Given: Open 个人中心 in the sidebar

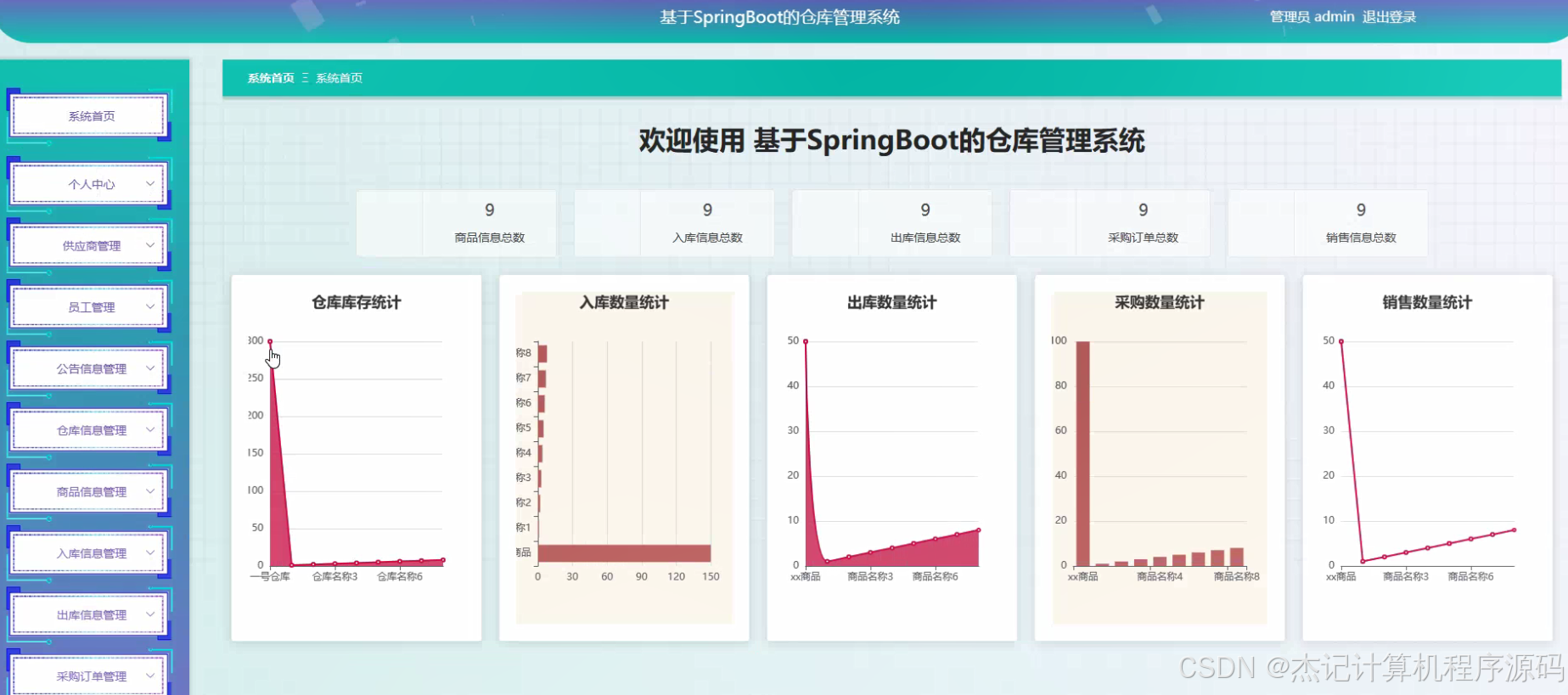Looking at the screenshot, I should (89, 184).
